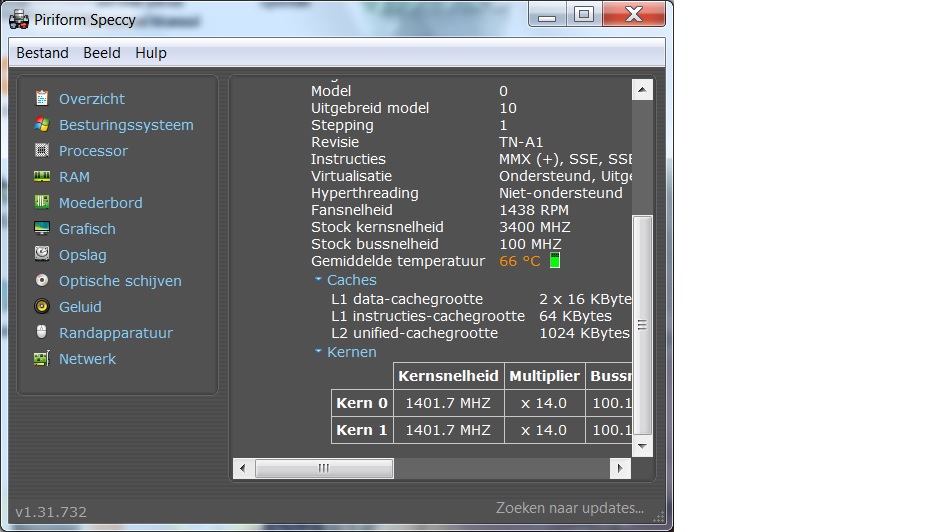
Task: Click the Stock kernsnelheid value 3400 MHZ
Action: tap(534, 227)
